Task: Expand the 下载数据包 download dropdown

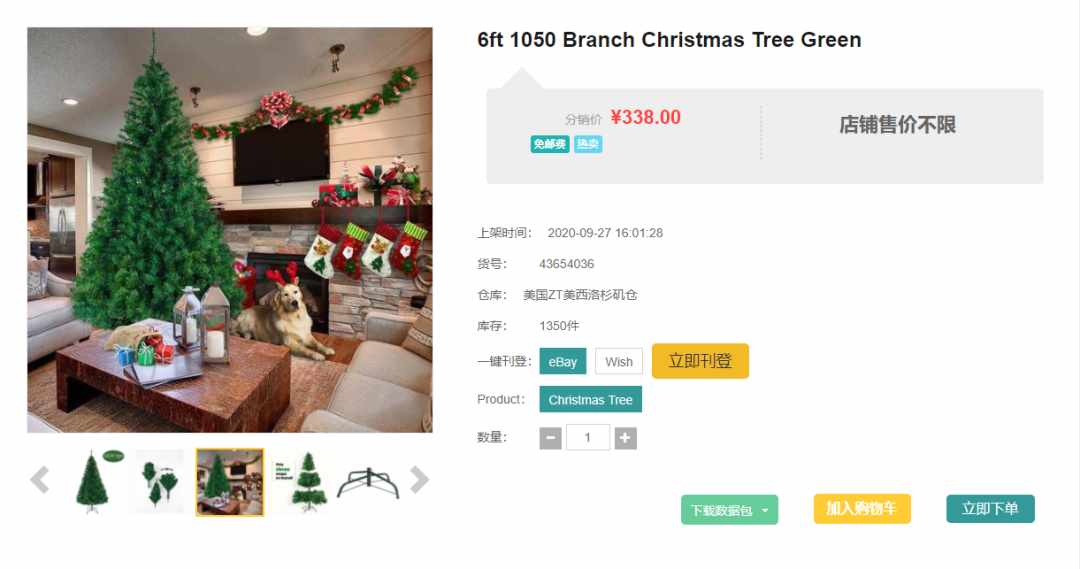Action: coord(729,510)
